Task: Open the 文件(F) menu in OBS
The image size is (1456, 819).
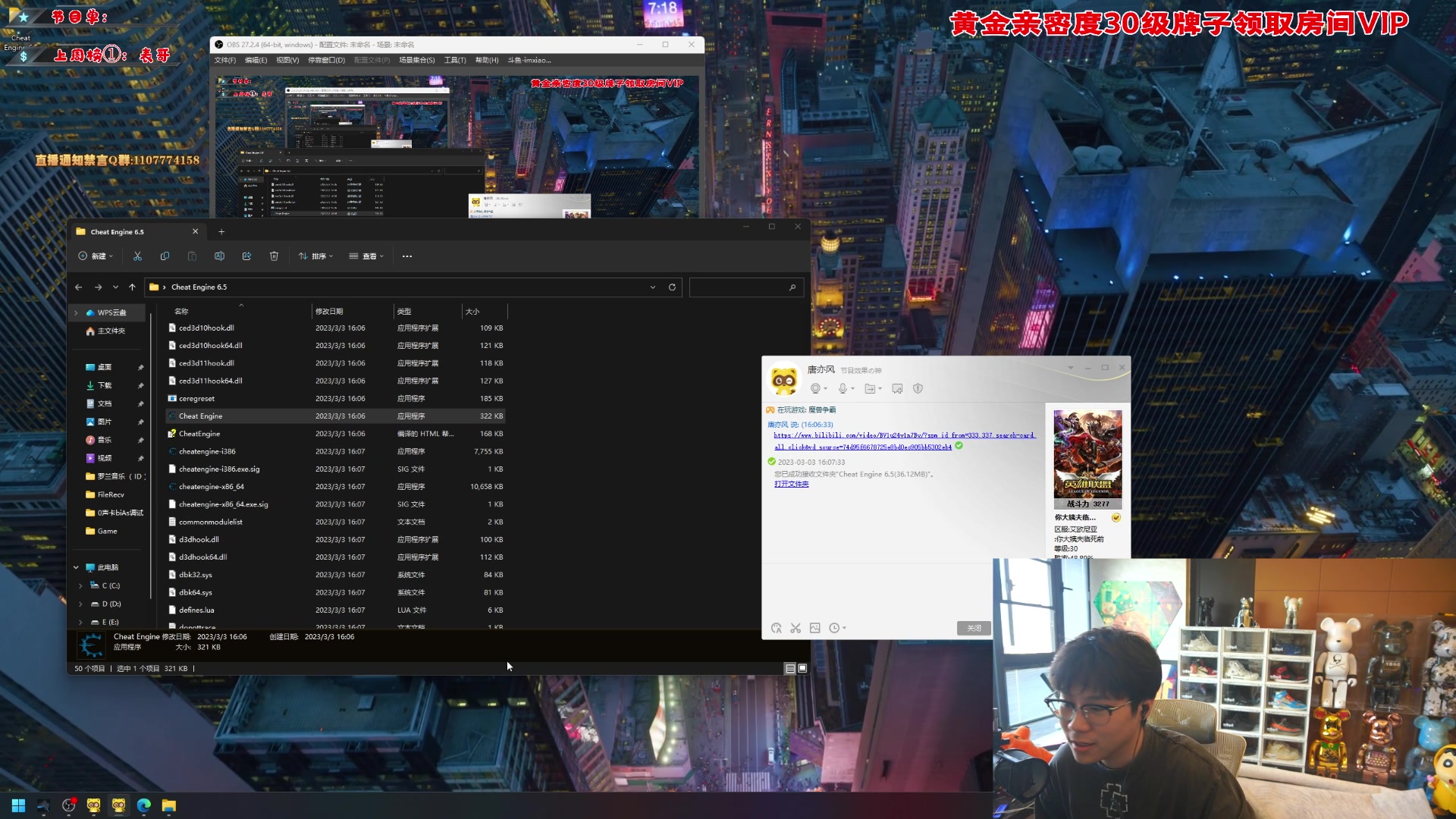Action: pyautogui.click(x=224, y=60)
